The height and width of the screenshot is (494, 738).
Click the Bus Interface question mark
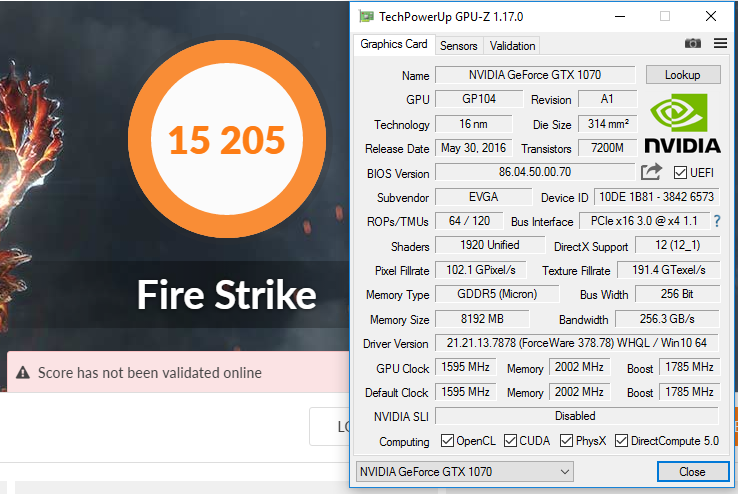[x=717, y=221]
